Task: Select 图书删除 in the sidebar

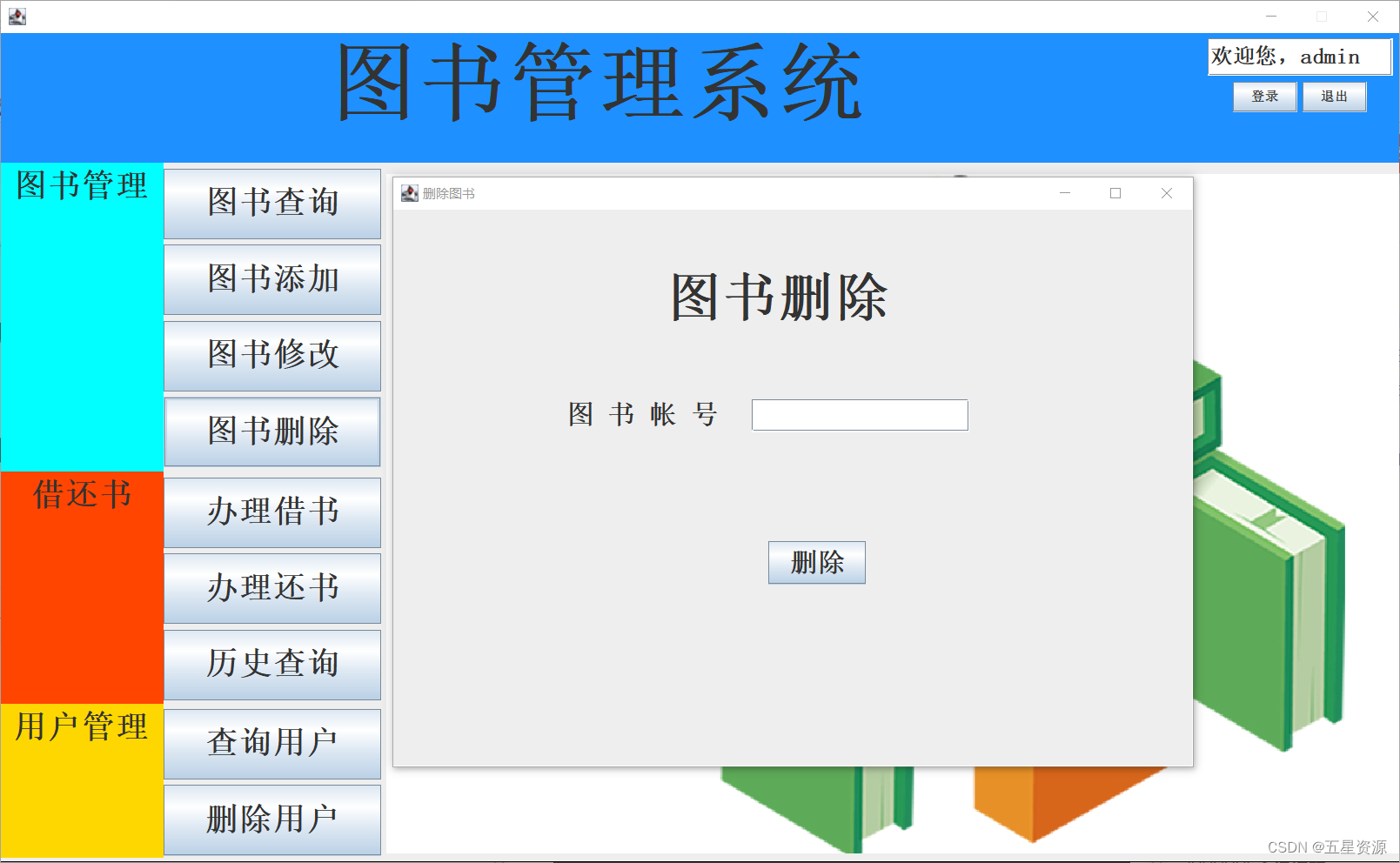Action: click(x=271, y=431)
